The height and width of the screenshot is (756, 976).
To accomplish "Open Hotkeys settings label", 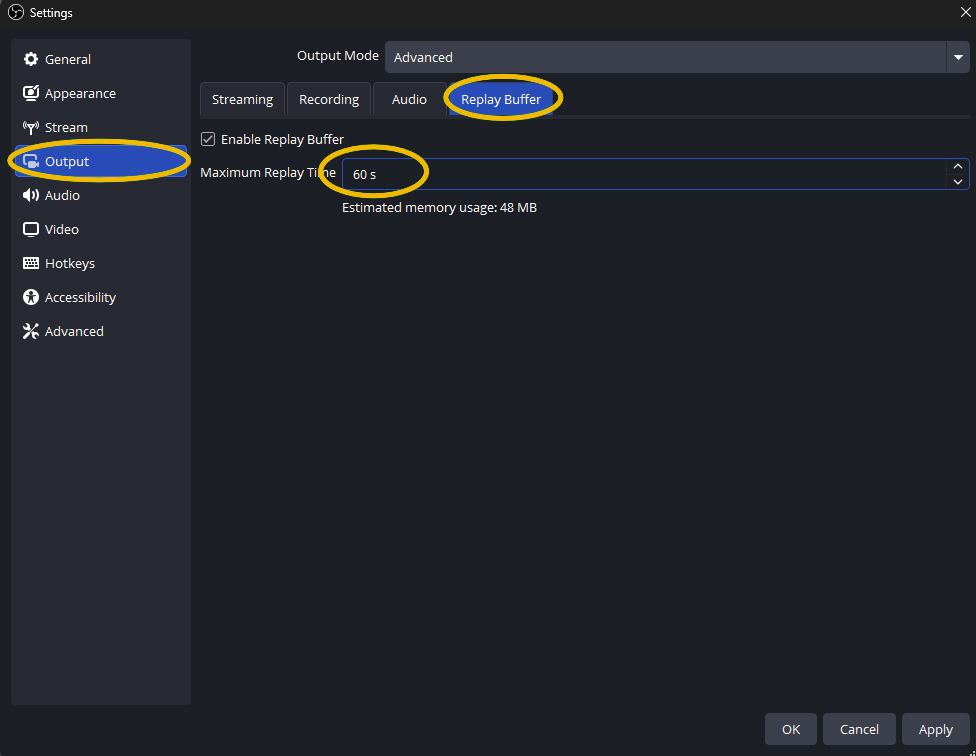I will [x=70, y=264].
